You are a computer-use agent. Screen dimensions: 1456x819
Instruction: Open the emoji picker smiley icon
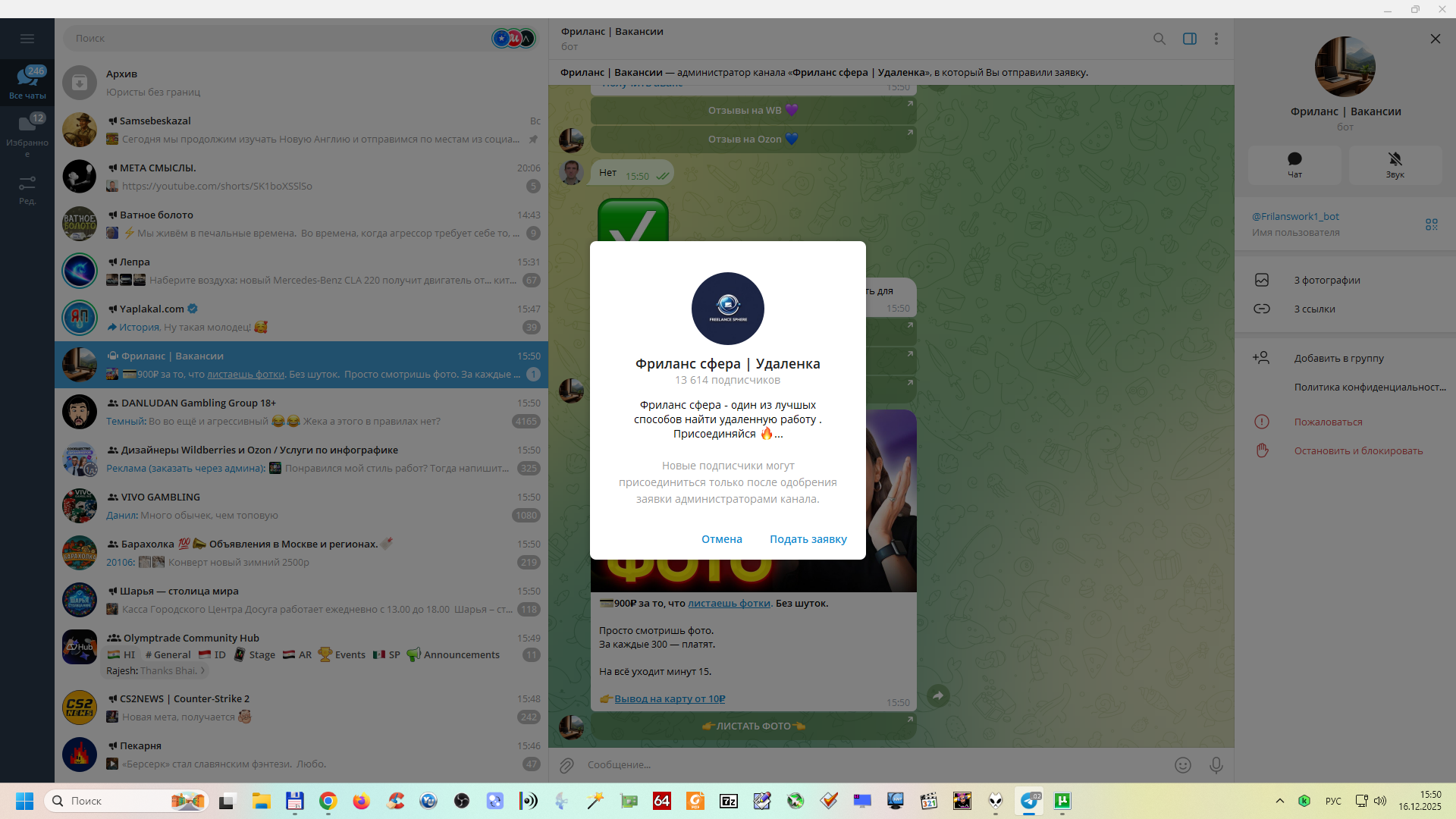pos(1182,765)
